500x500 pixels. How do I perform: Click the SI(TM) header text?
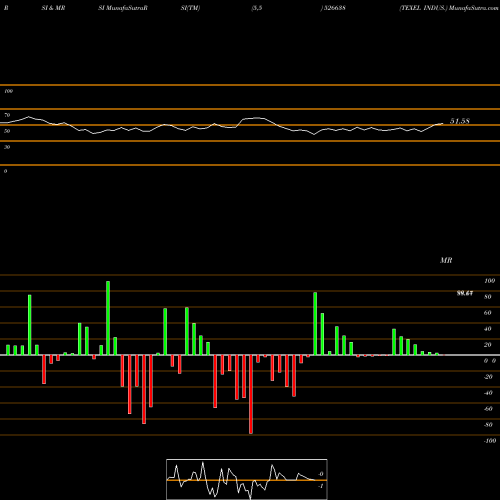pyautogui.click(x=190, y=8)
